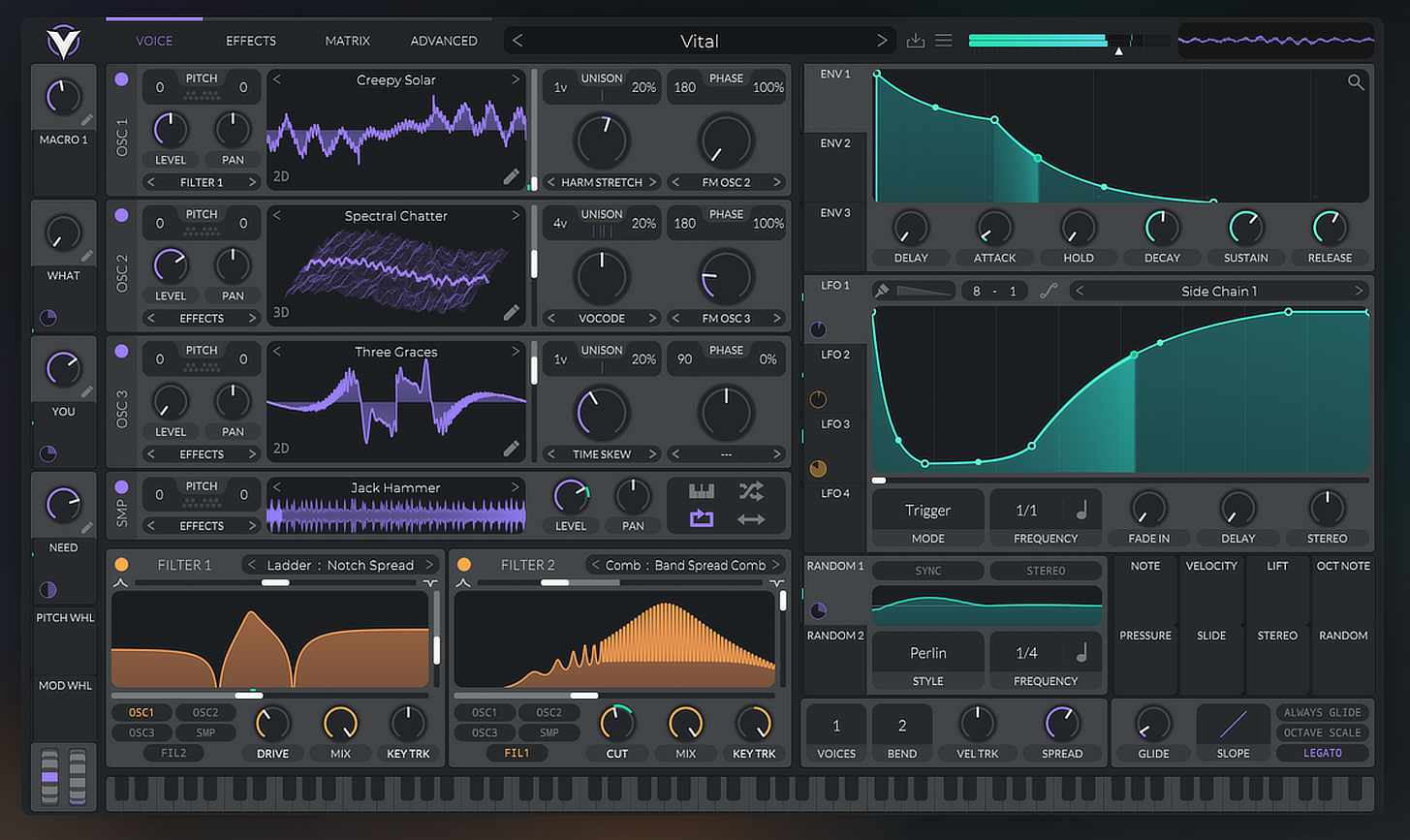Toggle sample keytrack keyboard icon
The height and width of the screenshot is (840, 1410).
pos(702,491)
